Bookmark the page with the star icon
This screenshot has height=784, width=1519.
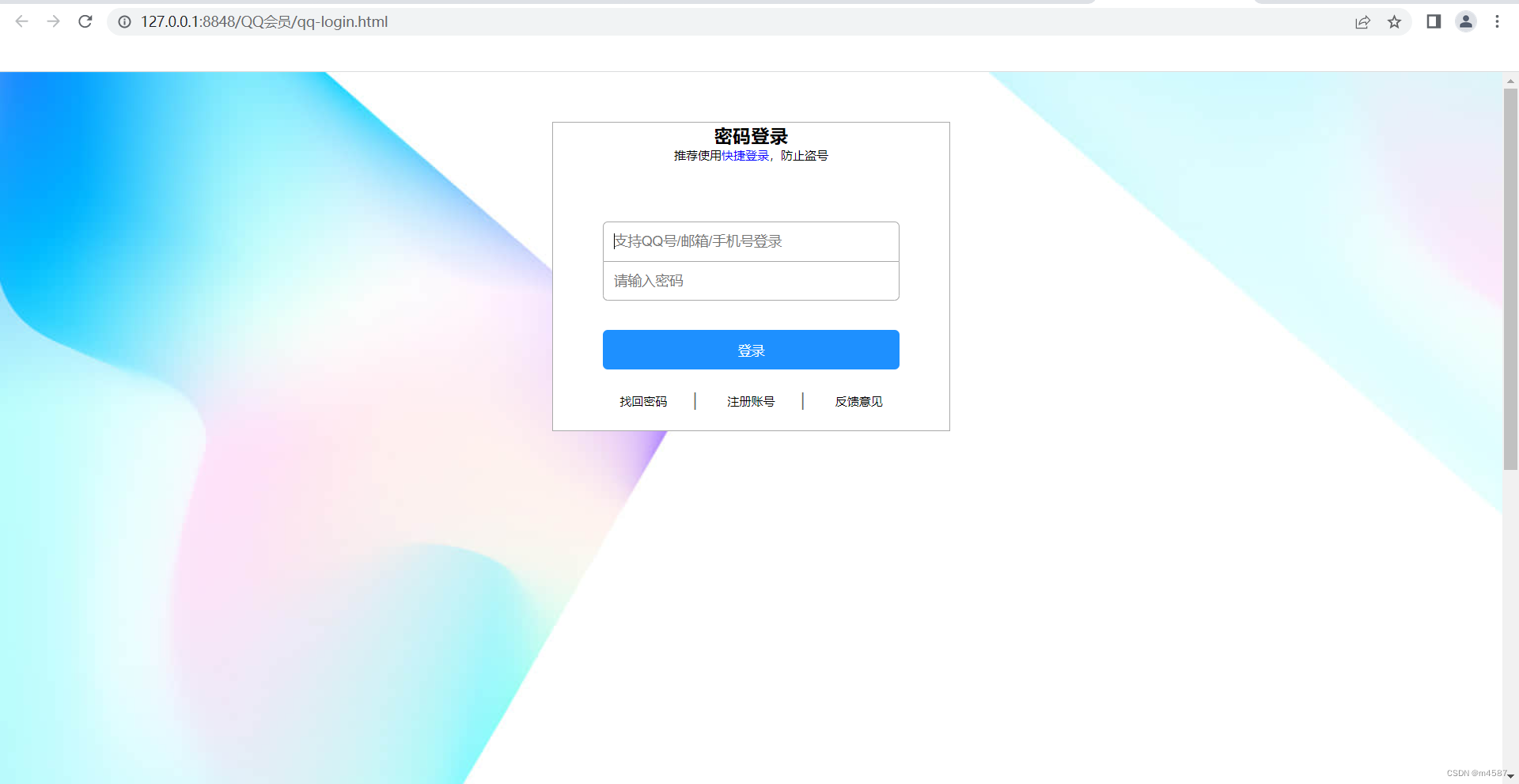click(1395, 21)
